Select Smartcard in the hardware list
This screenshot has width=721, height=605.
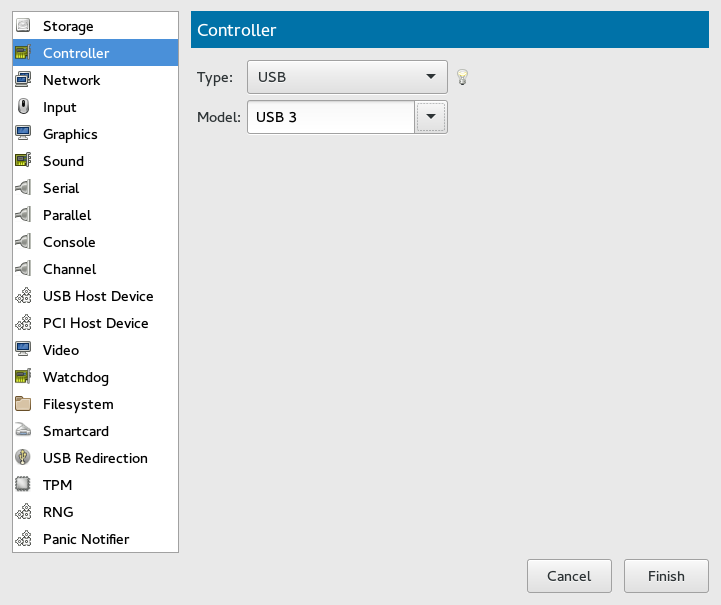(75, 431)
